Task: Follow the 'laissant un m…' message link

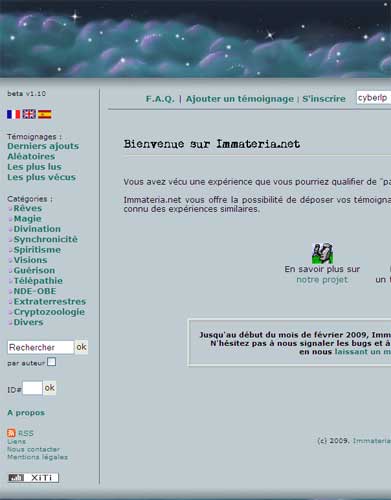Action: point(363,352)
